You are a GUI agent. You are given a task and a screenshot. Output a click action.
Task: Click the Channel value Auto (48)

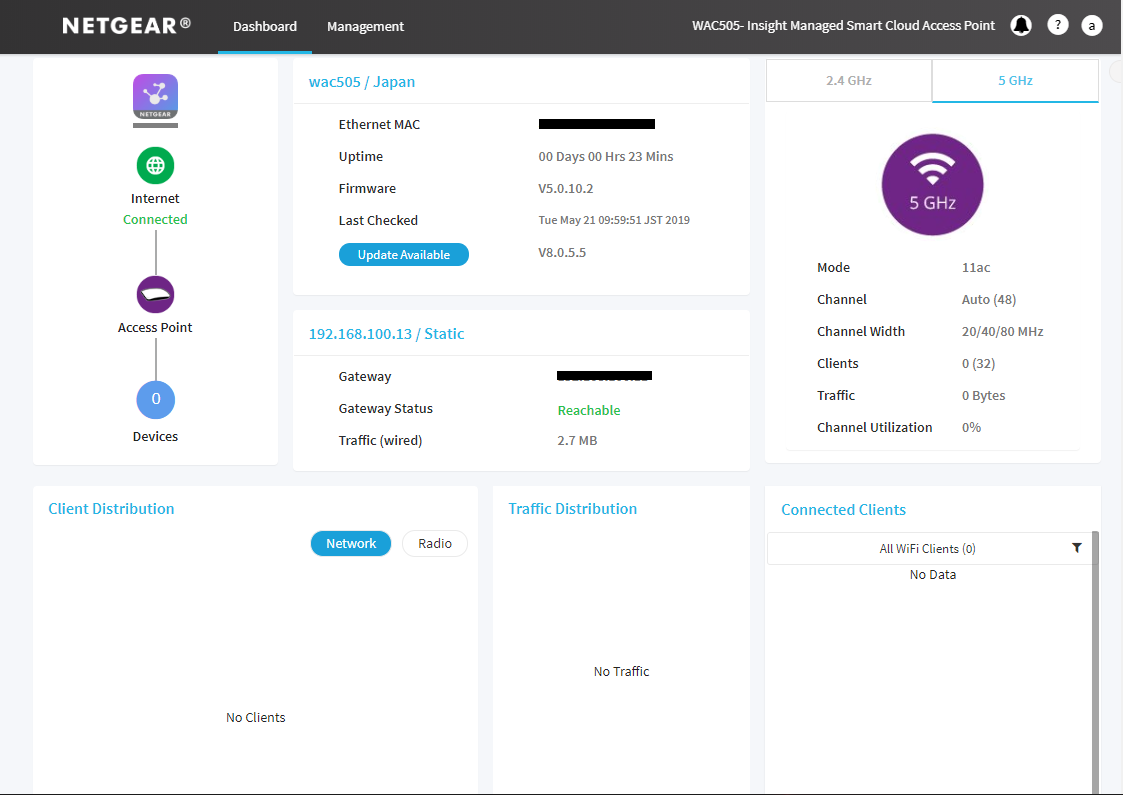coord(989,300)
